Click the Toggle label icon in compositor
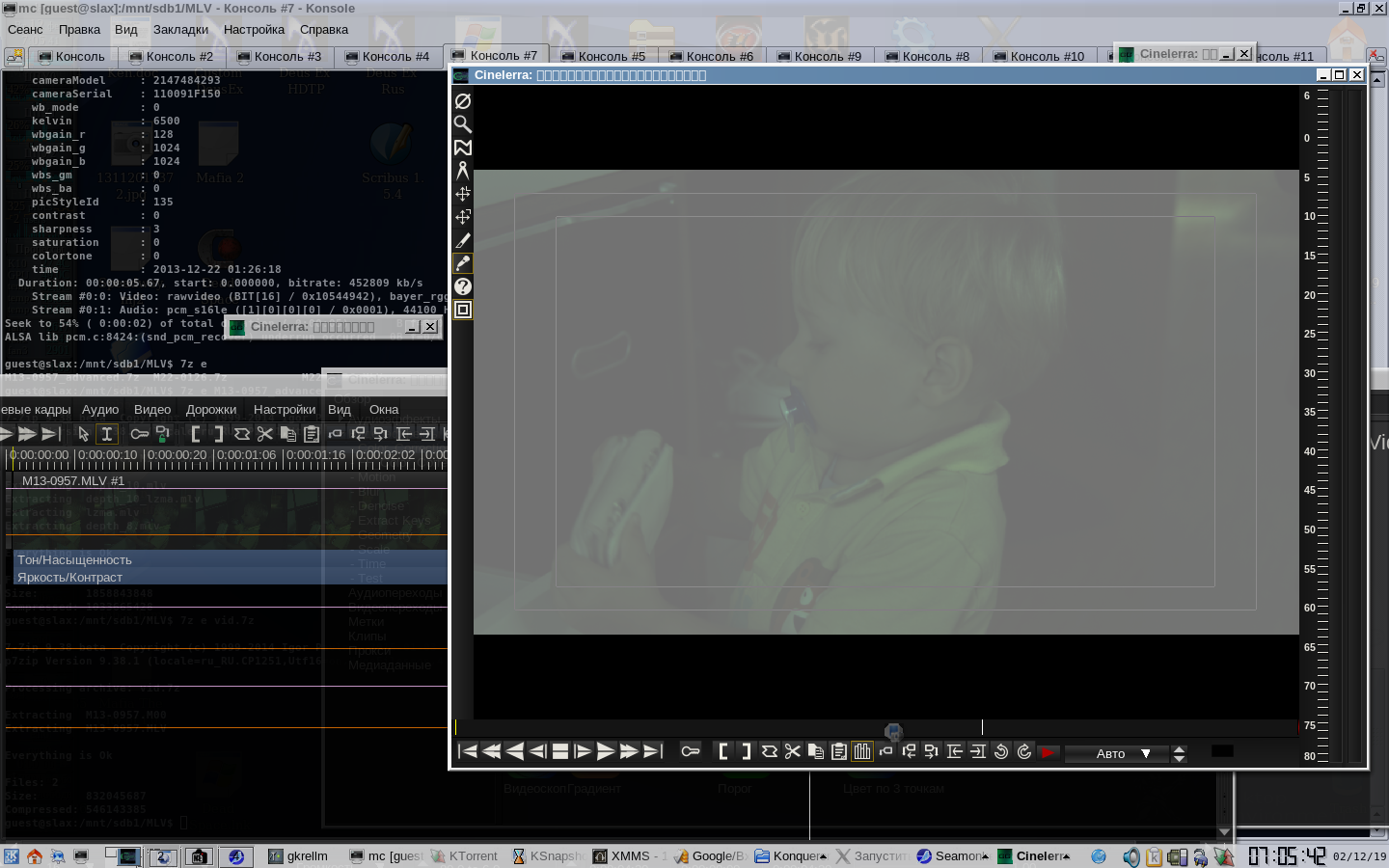This screenshot has height=868, width=1389. [x=885, y=751]
